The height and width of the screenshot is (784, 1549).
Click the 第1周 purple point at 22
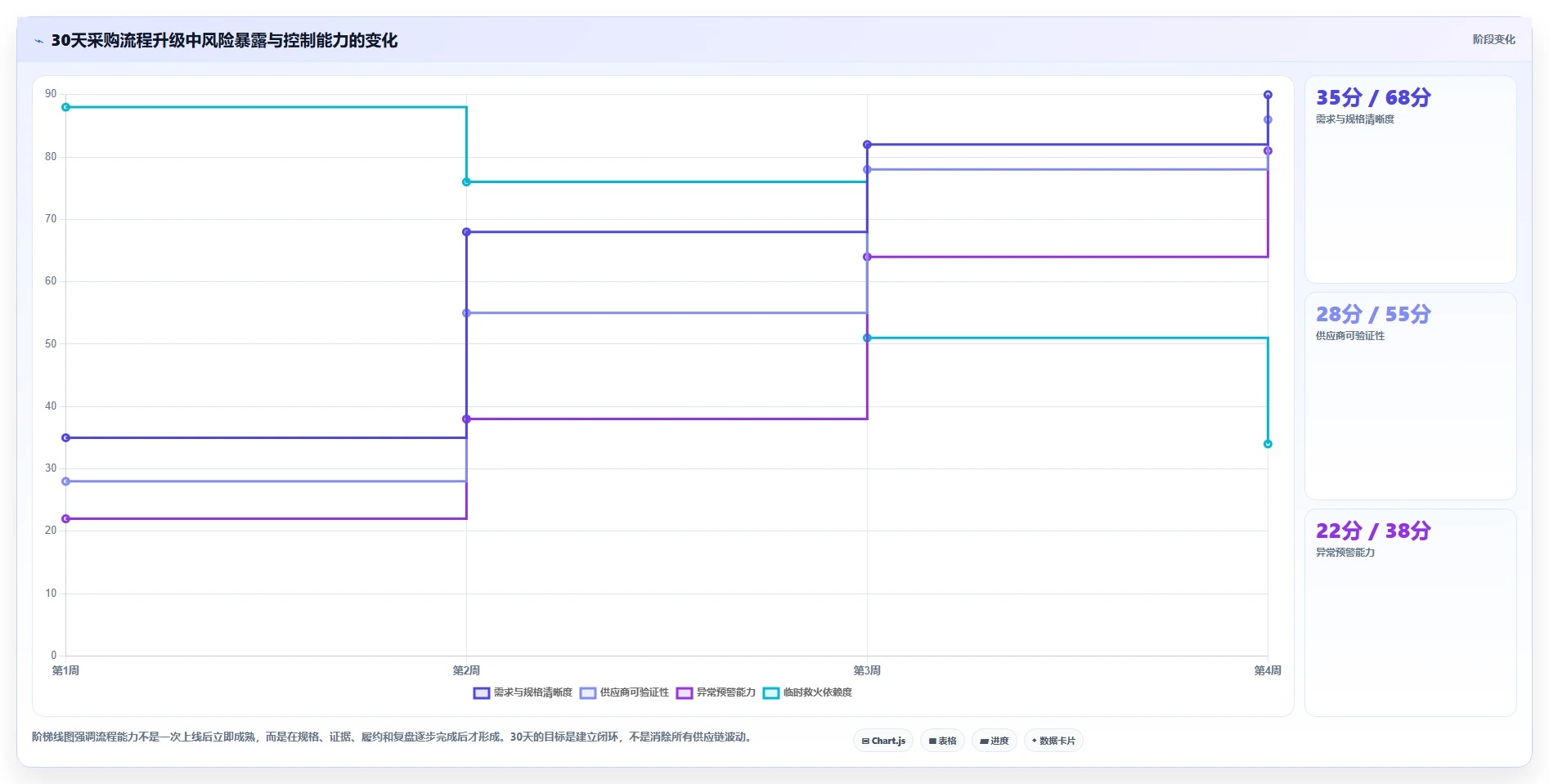[66, 519]
